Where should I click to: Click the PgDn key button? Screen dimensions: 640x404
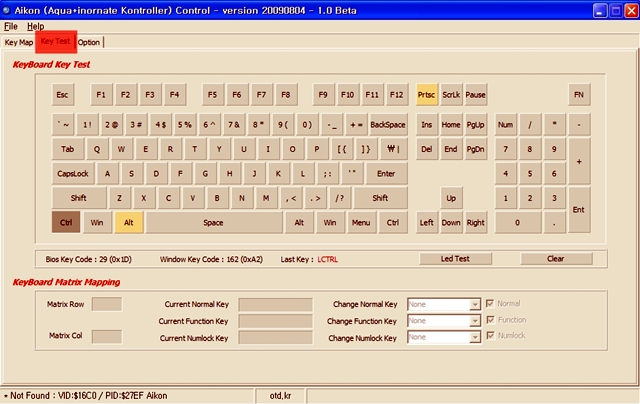[476, 149]
